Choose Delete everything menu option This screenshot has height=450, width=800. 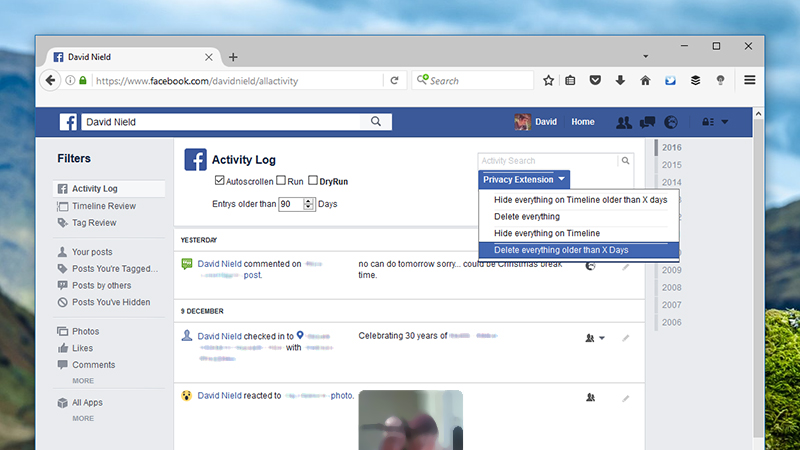coord(527,216)
